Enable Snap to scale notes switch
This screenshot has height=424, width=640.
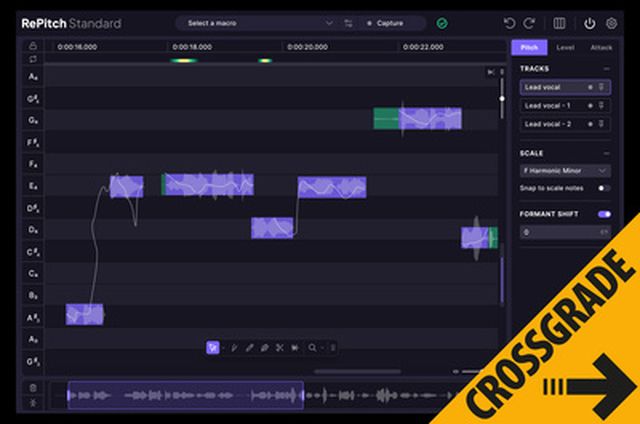point(603,188)
